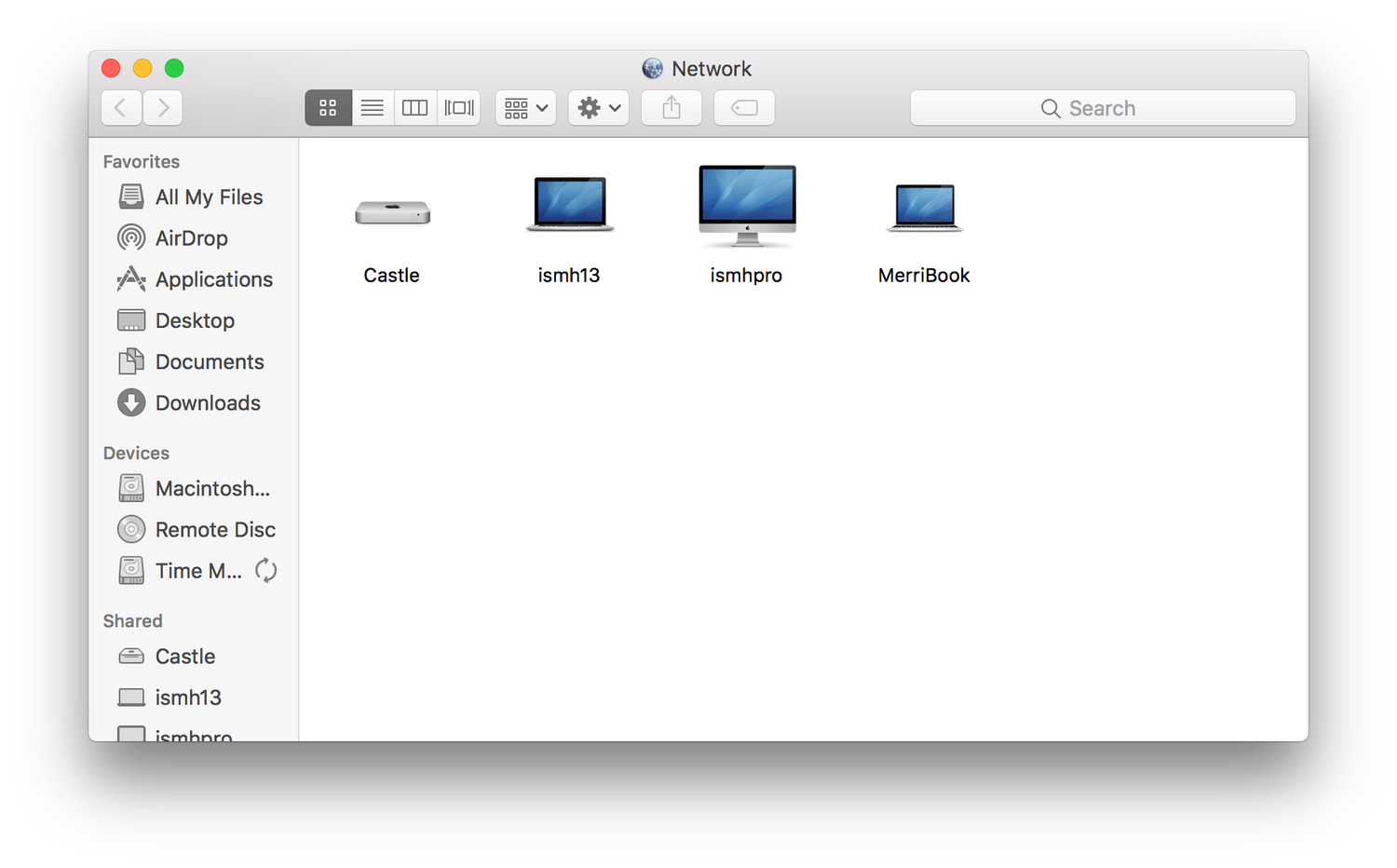The image size is (1397, 868).
Task: Select the ismhpro iMac icon
Action: tap(747, 206)
